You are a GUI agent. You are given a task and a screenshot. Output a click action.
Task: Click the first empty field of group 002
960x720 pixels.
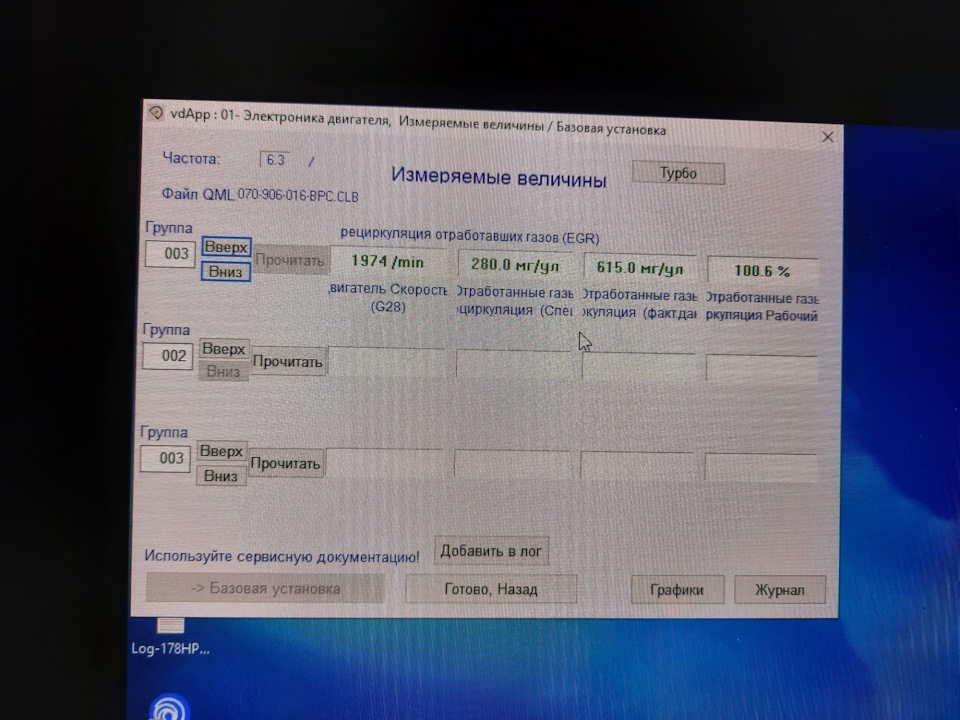tap(387, 361)
